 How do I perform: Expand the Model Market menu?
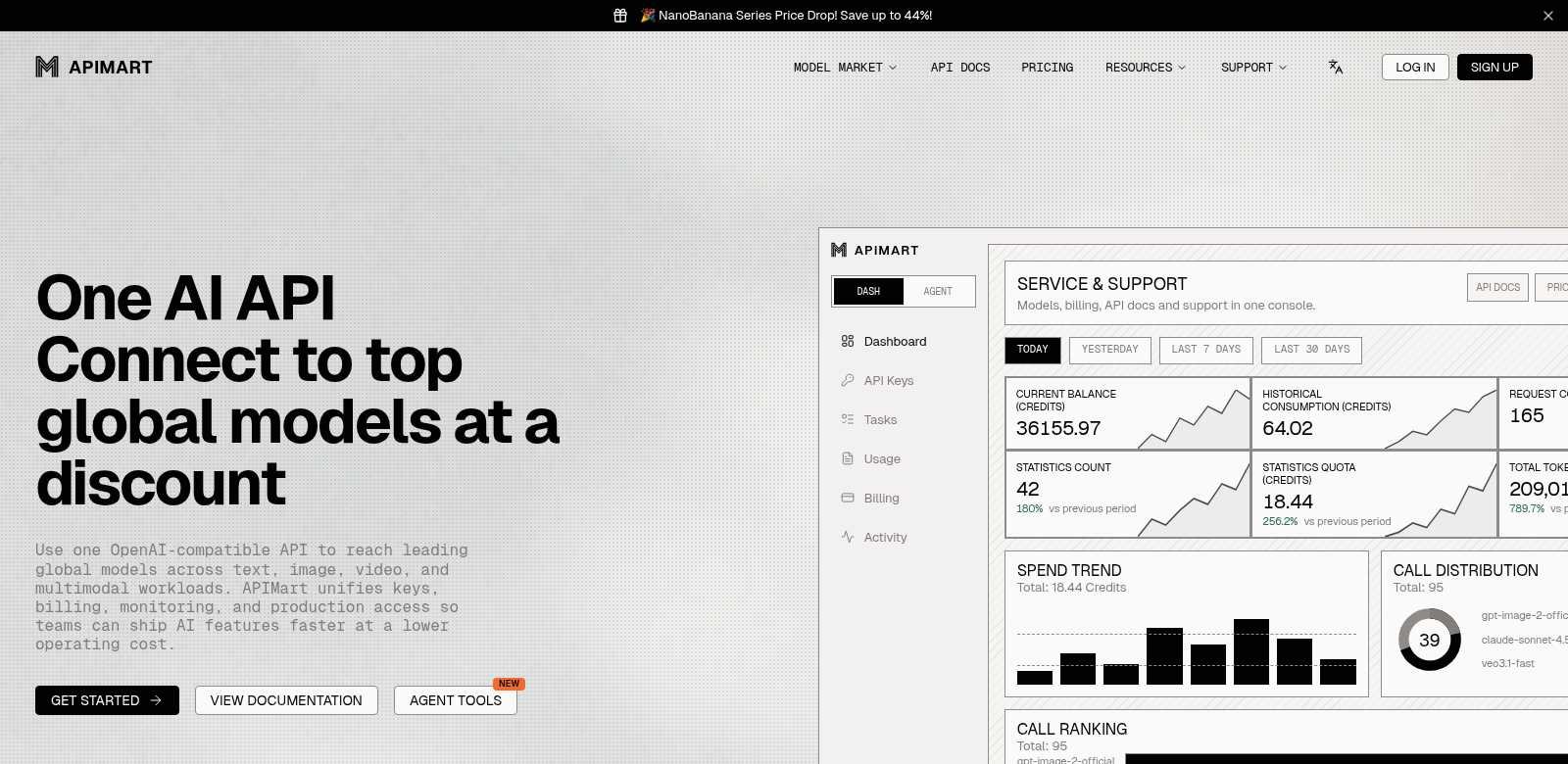[845, 68]
